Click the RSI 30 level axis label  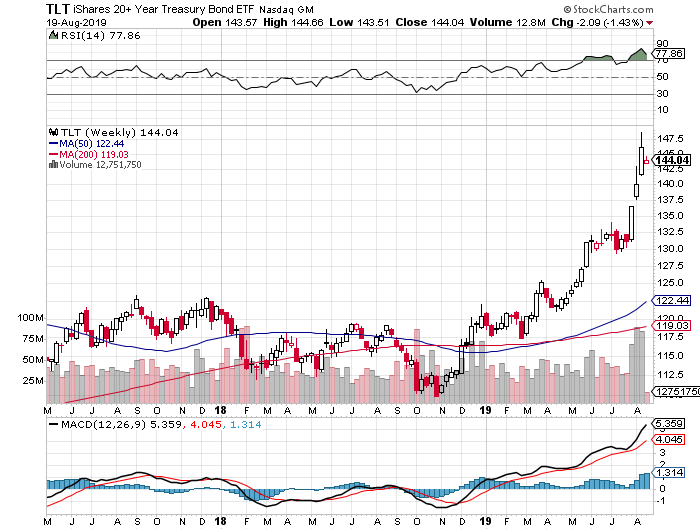(662, 94)
